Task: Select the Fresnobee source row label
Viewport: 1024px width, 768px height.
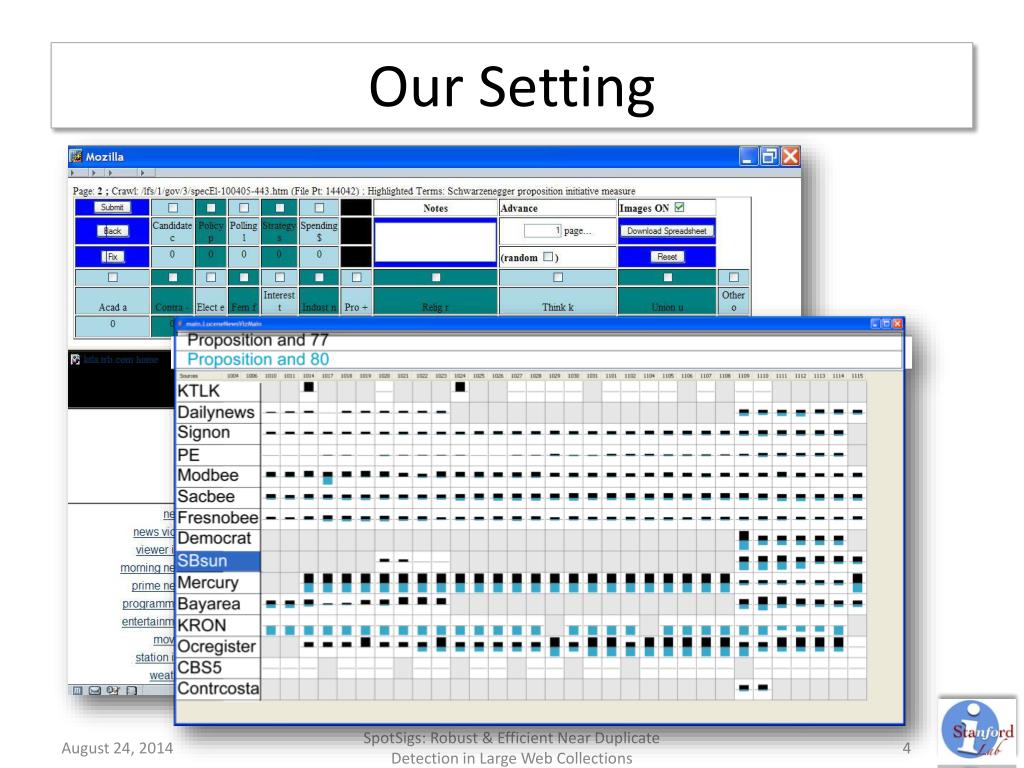Action: click(218, 518)
